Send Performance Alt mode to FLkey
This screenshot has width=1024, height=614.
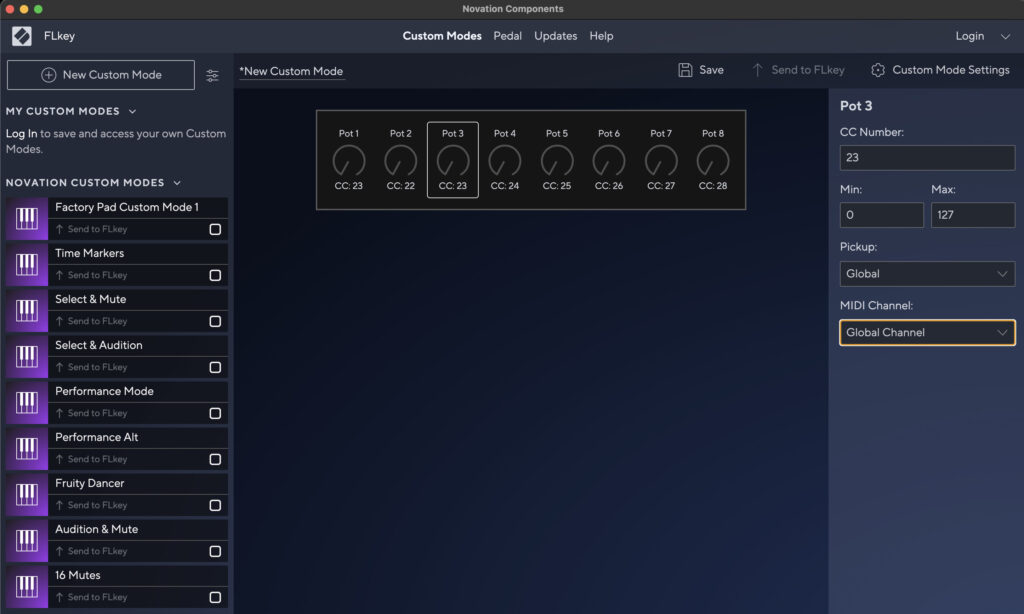[x=91, y=459]
